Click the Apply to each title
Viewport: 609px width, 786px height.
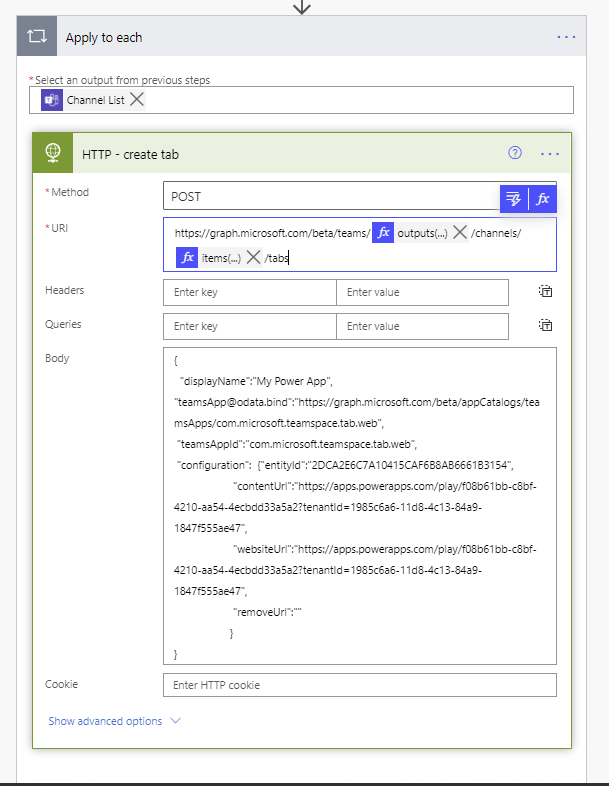pos(104,38)
